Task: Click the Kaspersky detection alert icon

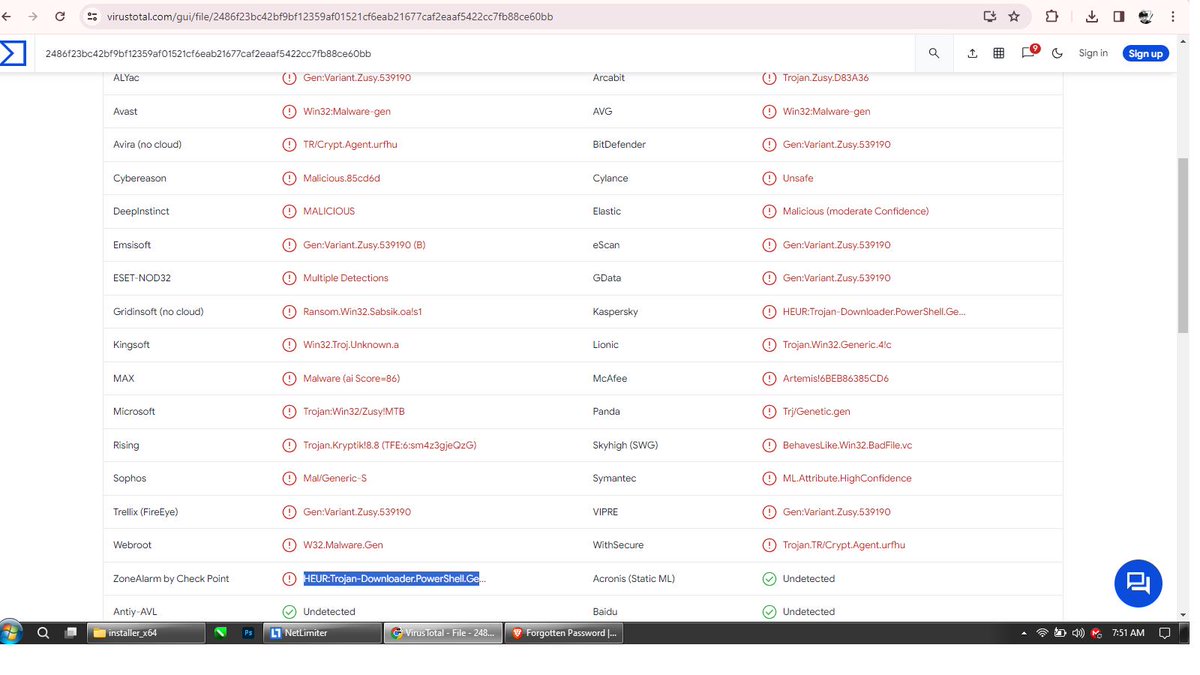Action: tap(769, 312)
